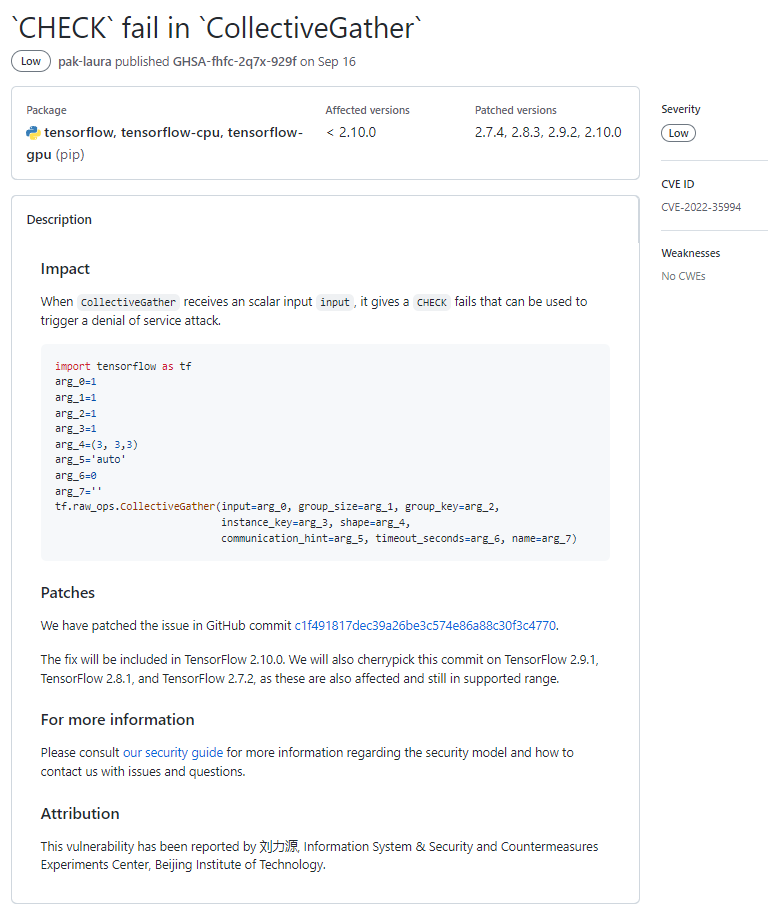768x911 pixels.
Task: Click the 'Weaknesses' sidebar label
Action: point(691,253)
